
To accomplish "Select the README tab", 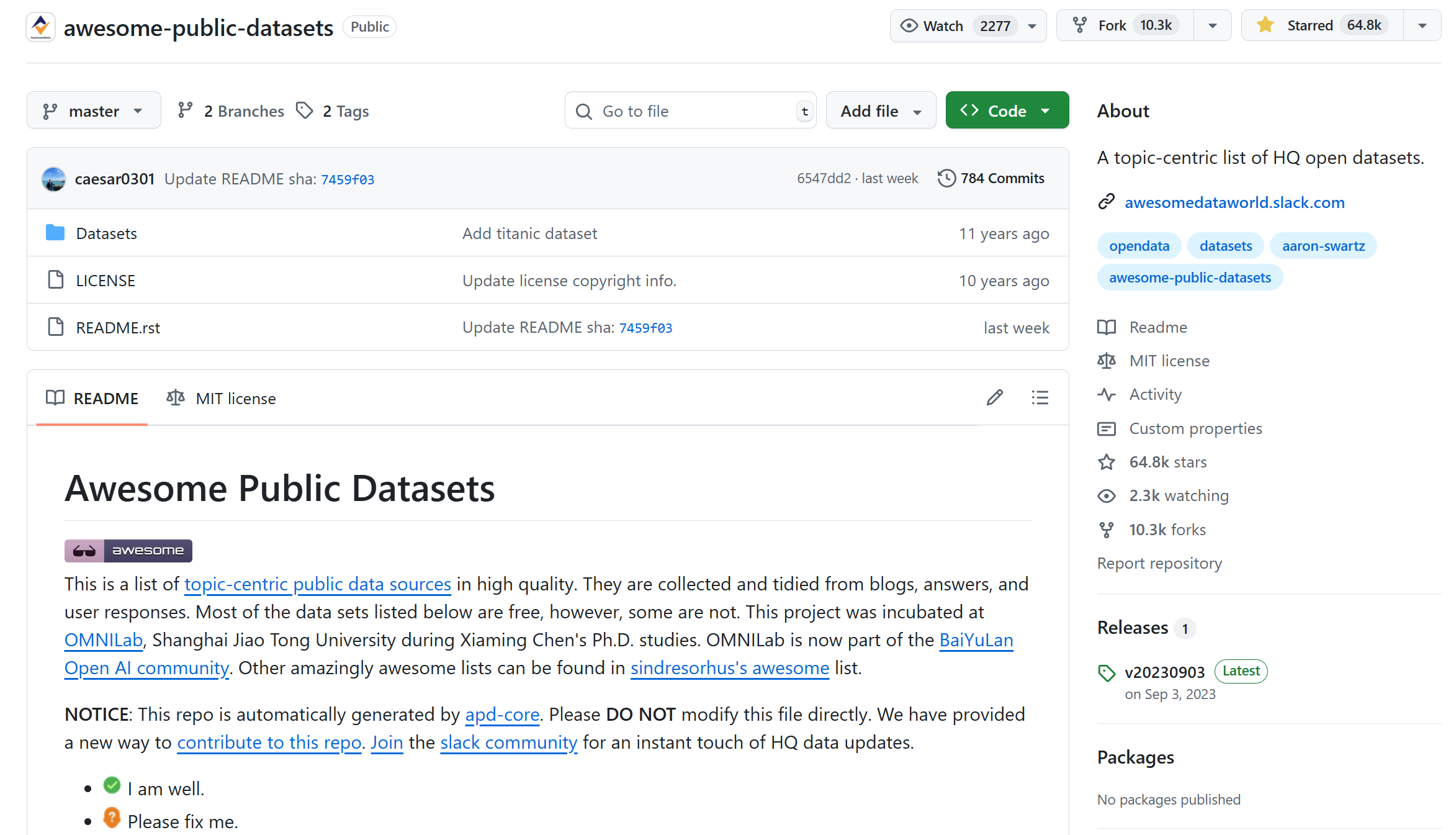I will point(92,399).
